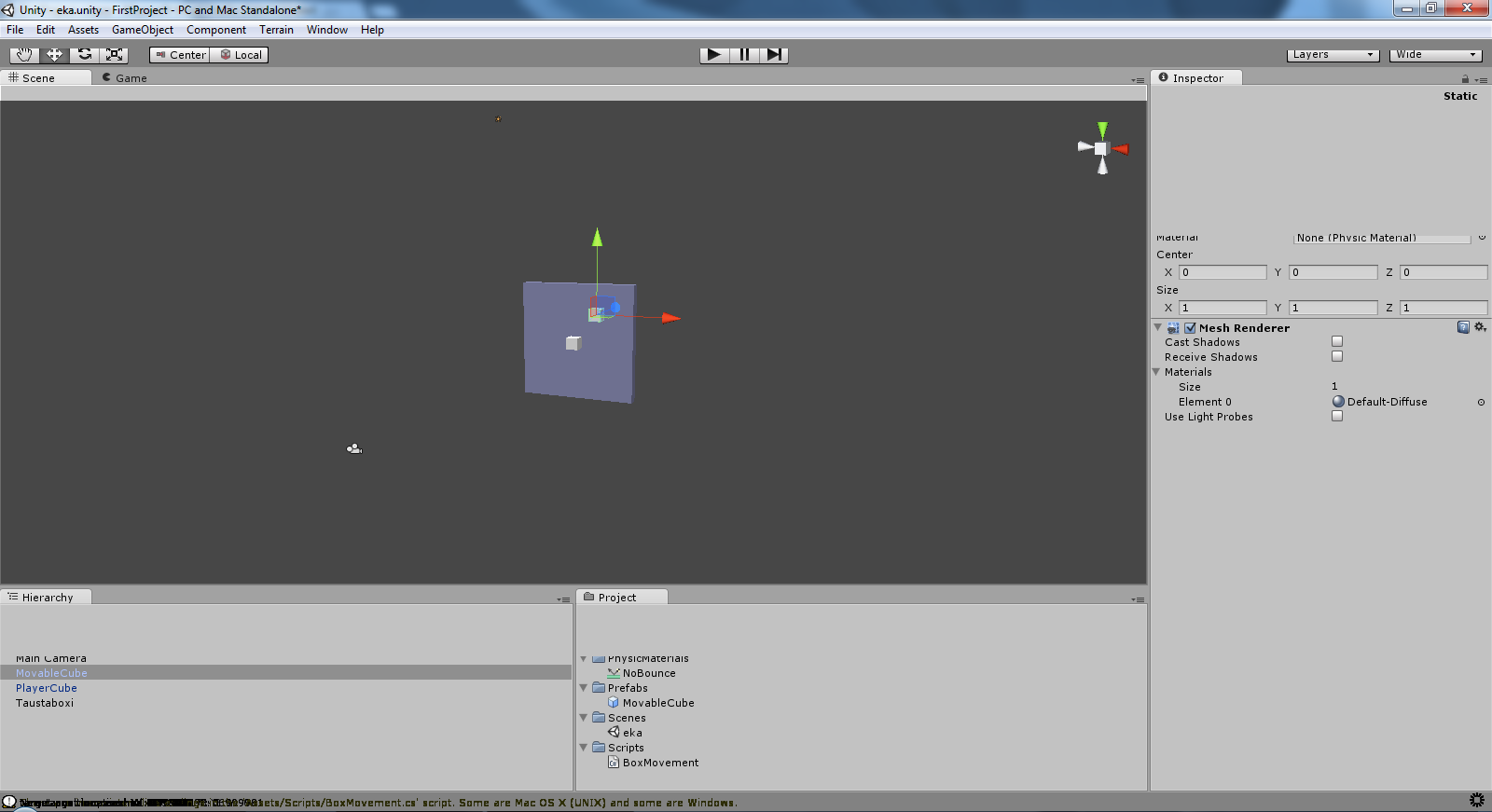
Task: Step forward one frame
Action: pyautogui.click(x=774, y=55)
